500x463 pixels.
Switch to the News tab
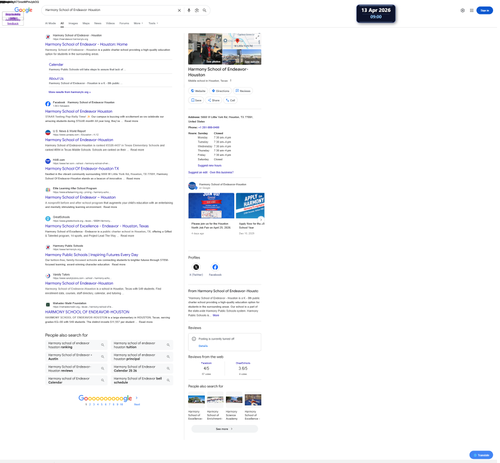tap(98, 23)
